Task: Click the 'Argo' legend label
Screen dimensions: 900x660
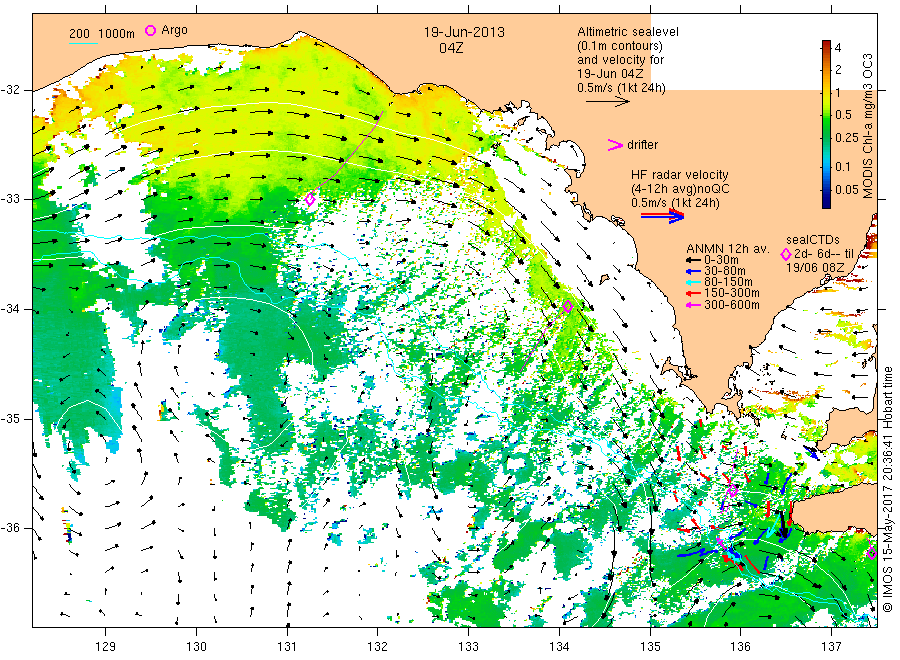Action: tap(174, 30)
